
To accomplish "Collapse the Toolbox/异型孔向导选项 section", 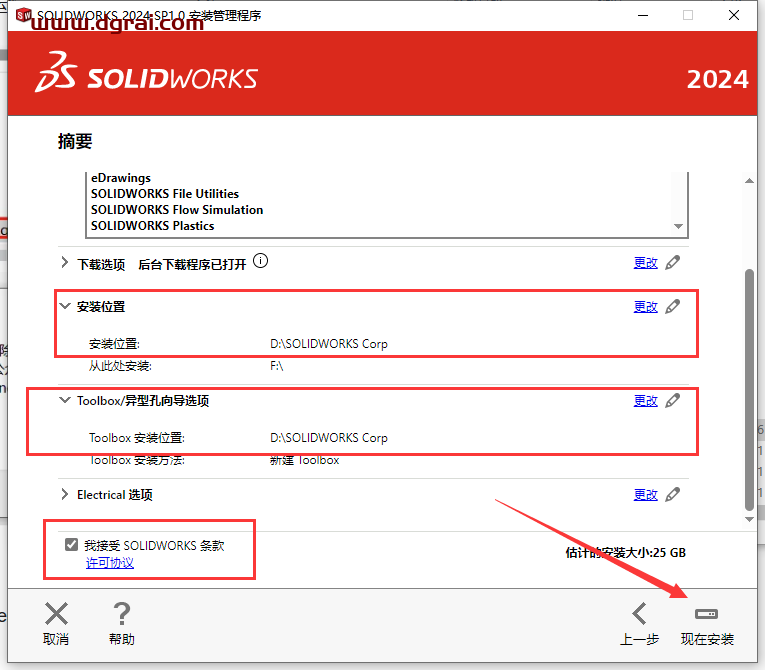I will click(64, 400).
